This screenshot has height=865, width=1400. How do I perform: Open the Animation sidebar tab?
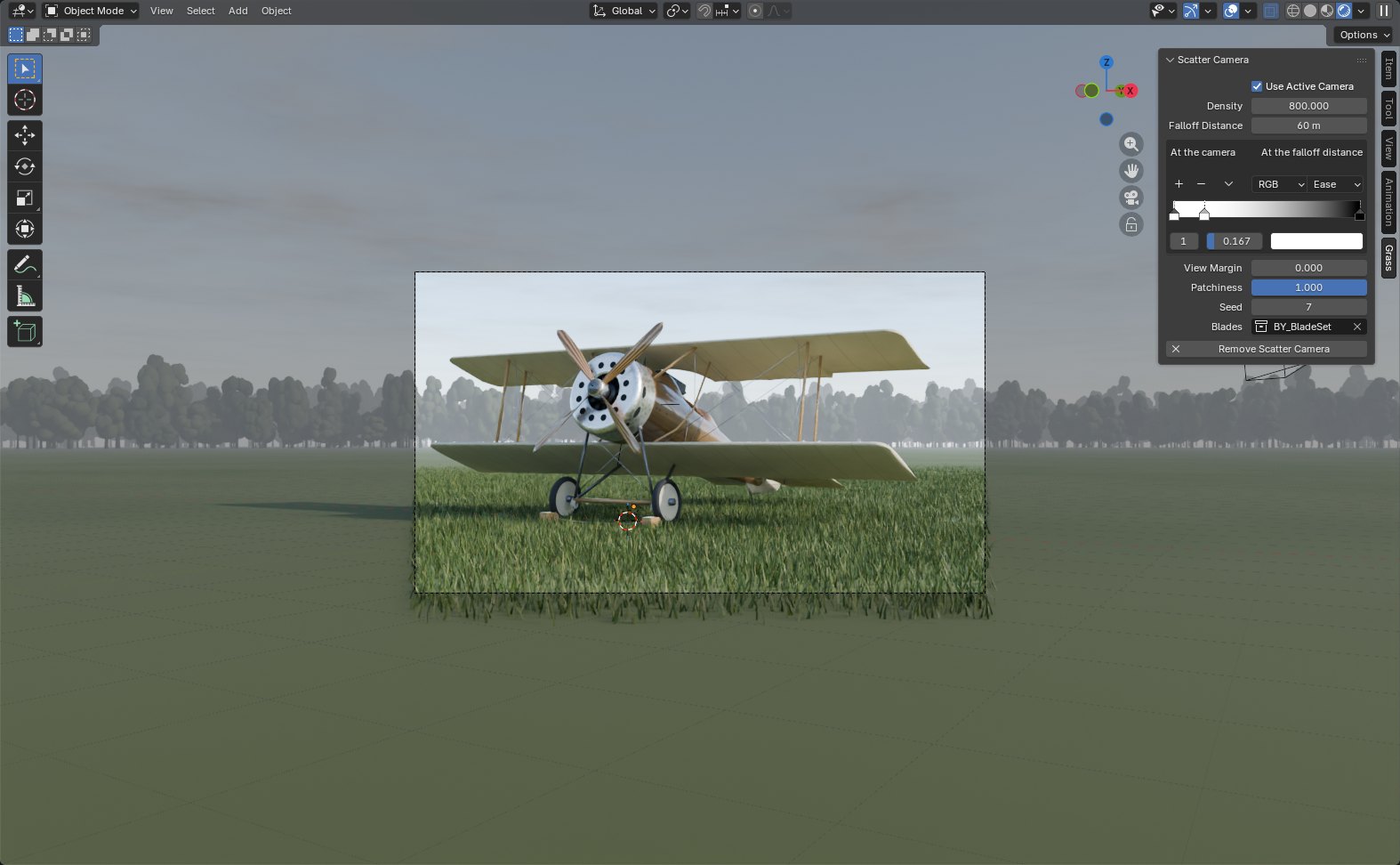pyautogui.click(x=1388, y=201)
